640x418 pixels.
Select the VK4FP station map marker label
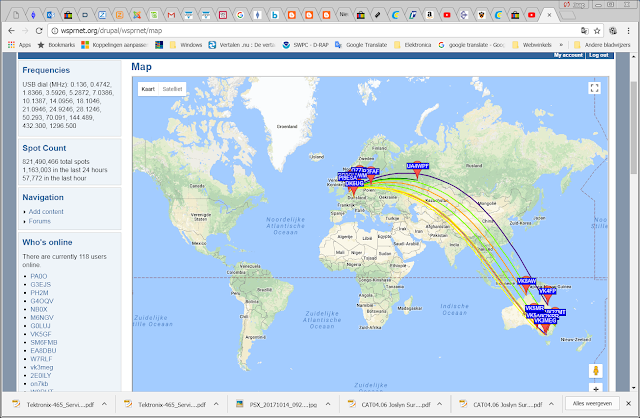(547, 291)
